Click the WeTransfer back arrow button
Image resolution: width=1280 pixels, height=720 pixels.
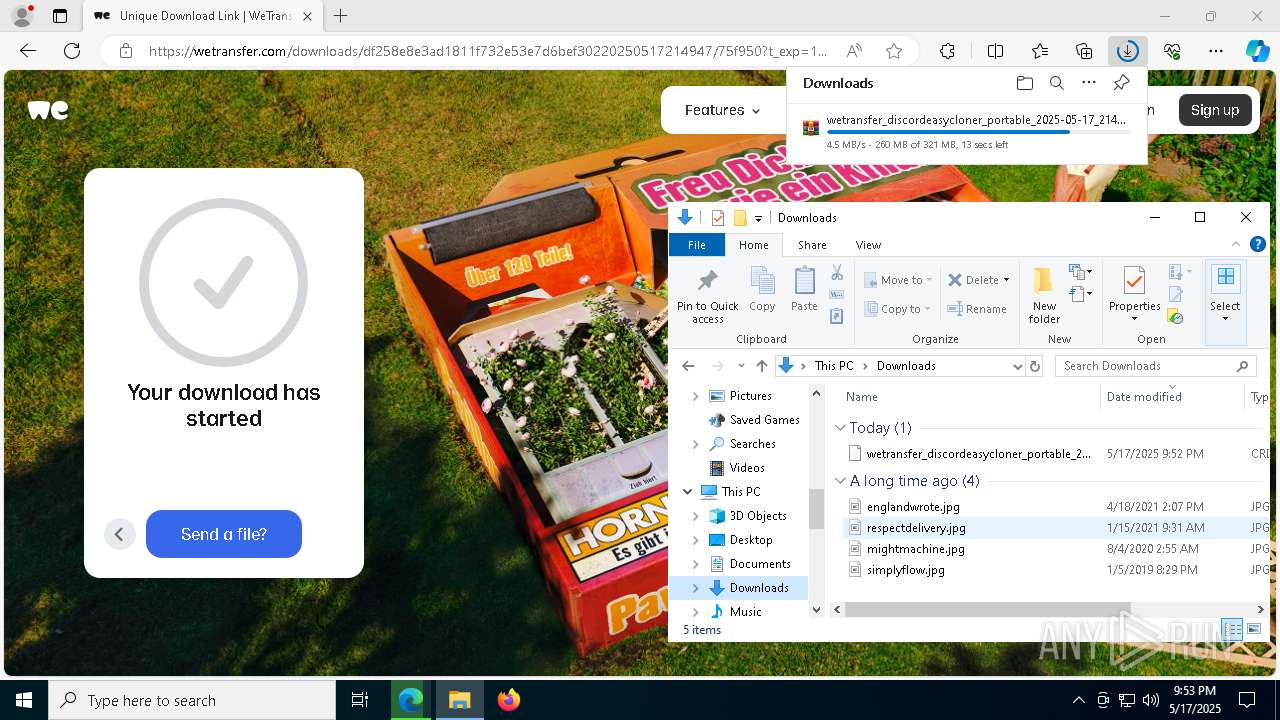[119, 534]
